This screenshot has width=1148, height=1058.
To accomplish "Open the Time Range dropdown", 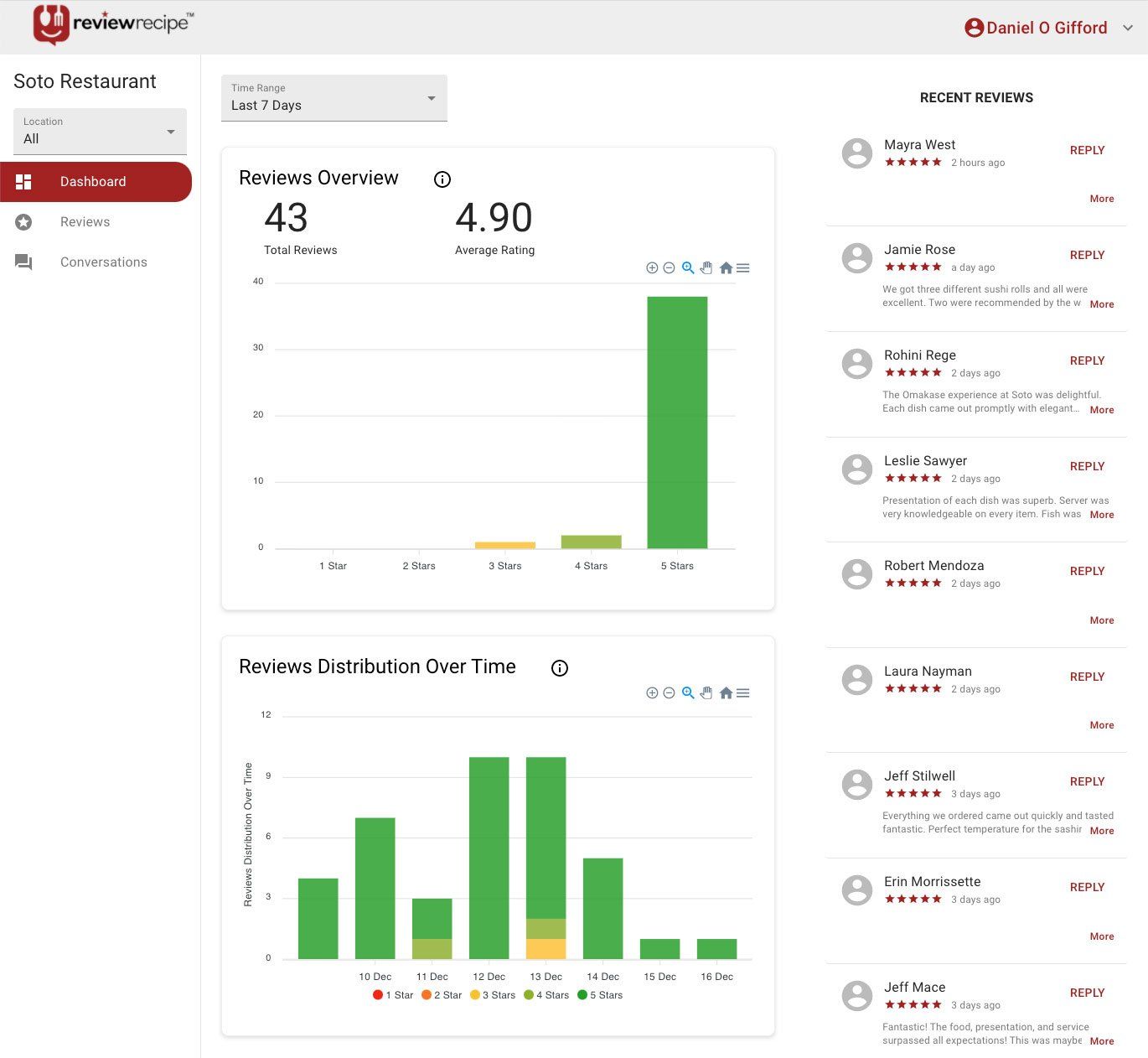I will (334, 98).
